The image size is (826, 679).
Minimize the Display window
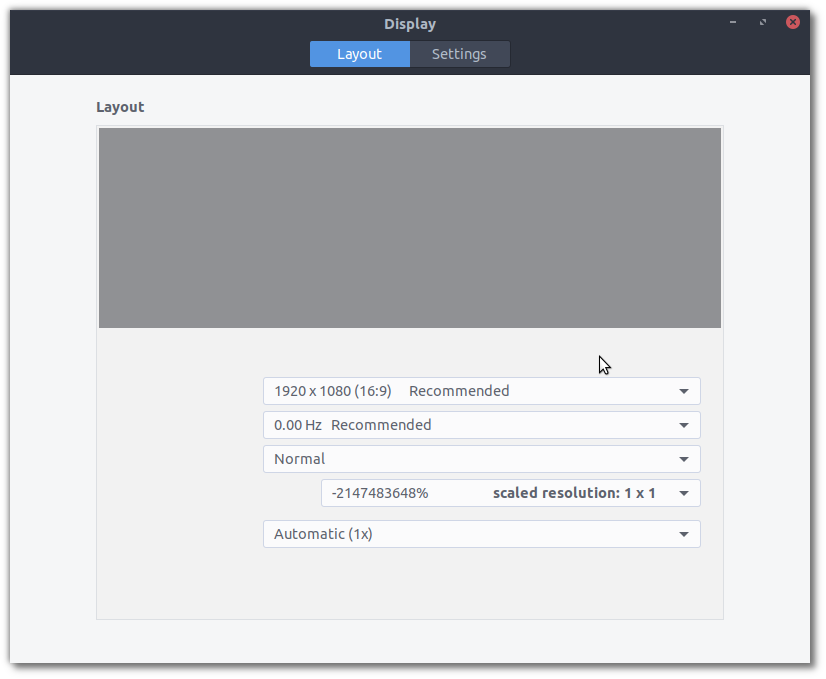click(x=732, y=21)
